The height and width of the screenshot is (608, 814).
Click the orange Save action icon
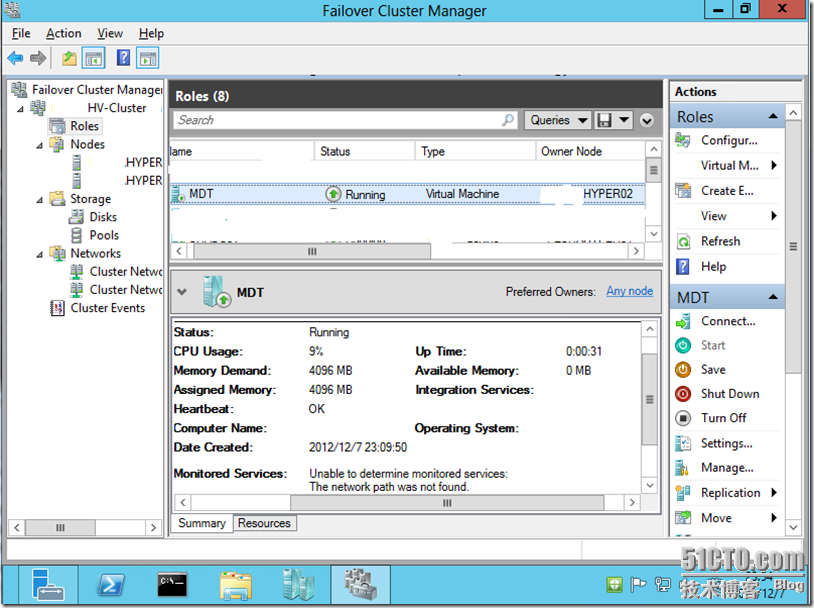tap(683, 370)
